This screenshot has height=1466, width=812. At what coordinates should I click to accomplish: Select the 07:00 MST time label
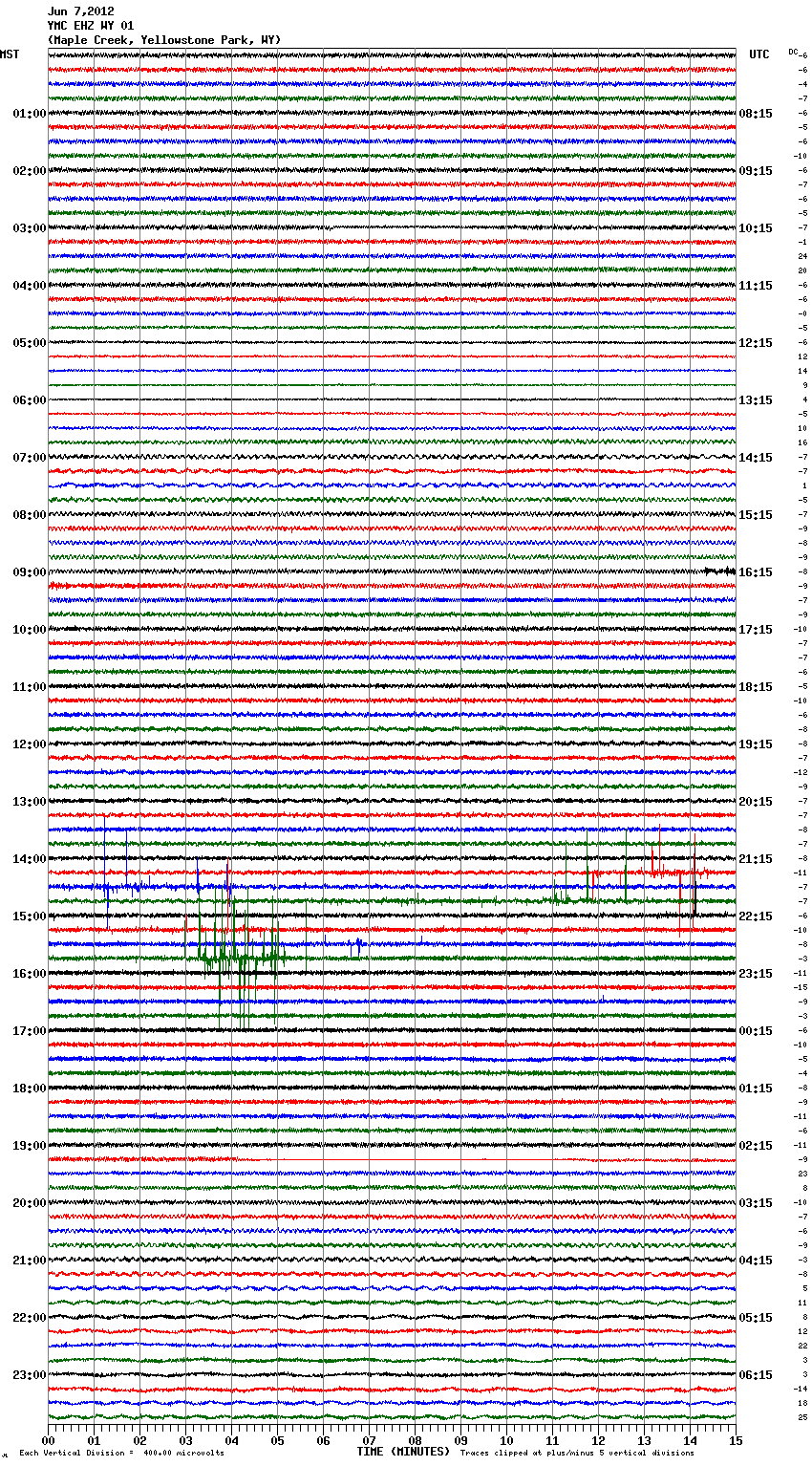(x=30, y=458)
